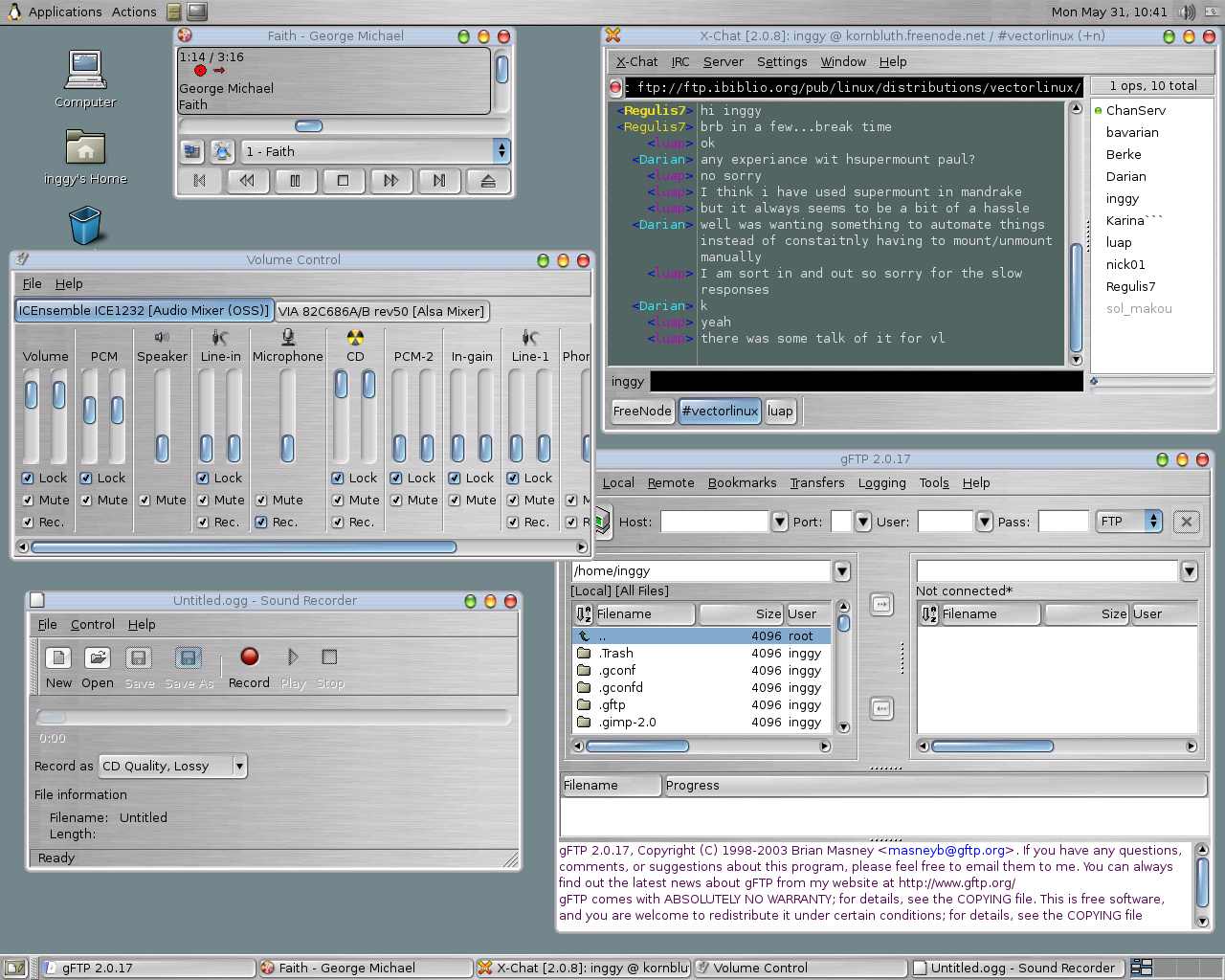This screenshot has height=980, width=1225.
Task: Rewind the Faith track
Action: [247, 180]
